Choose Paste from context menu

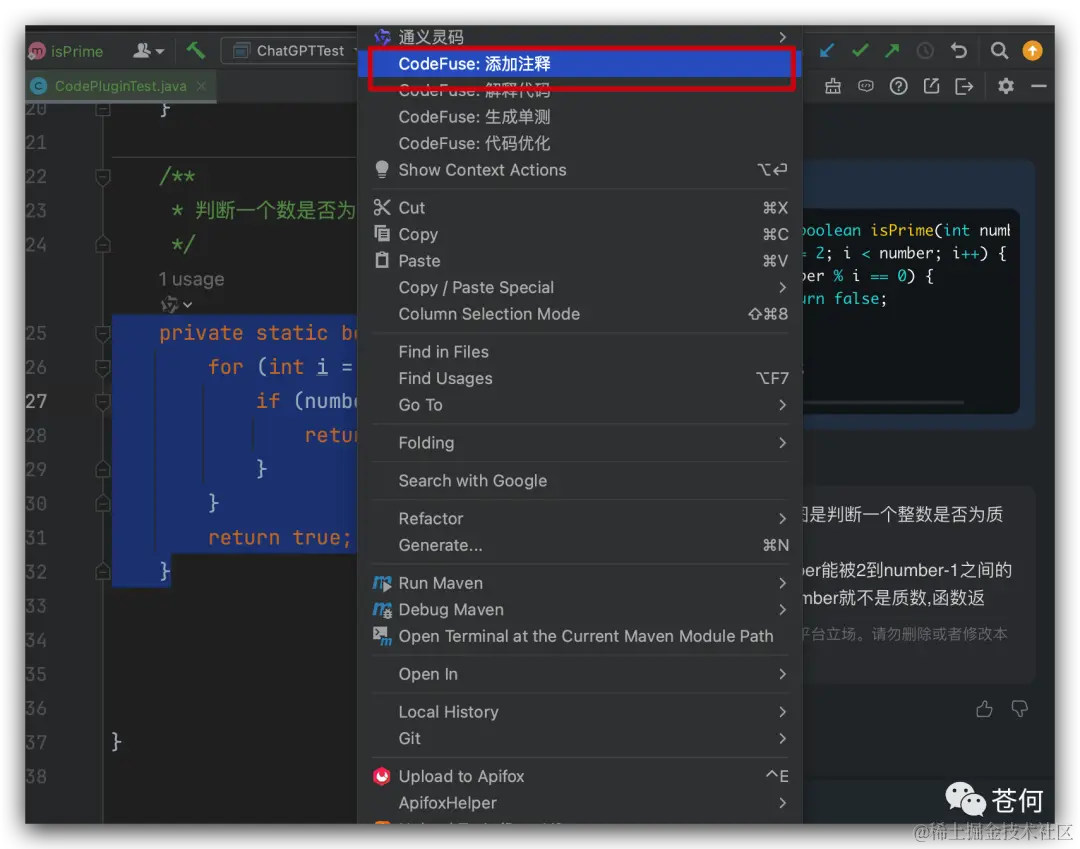[579, 261]
